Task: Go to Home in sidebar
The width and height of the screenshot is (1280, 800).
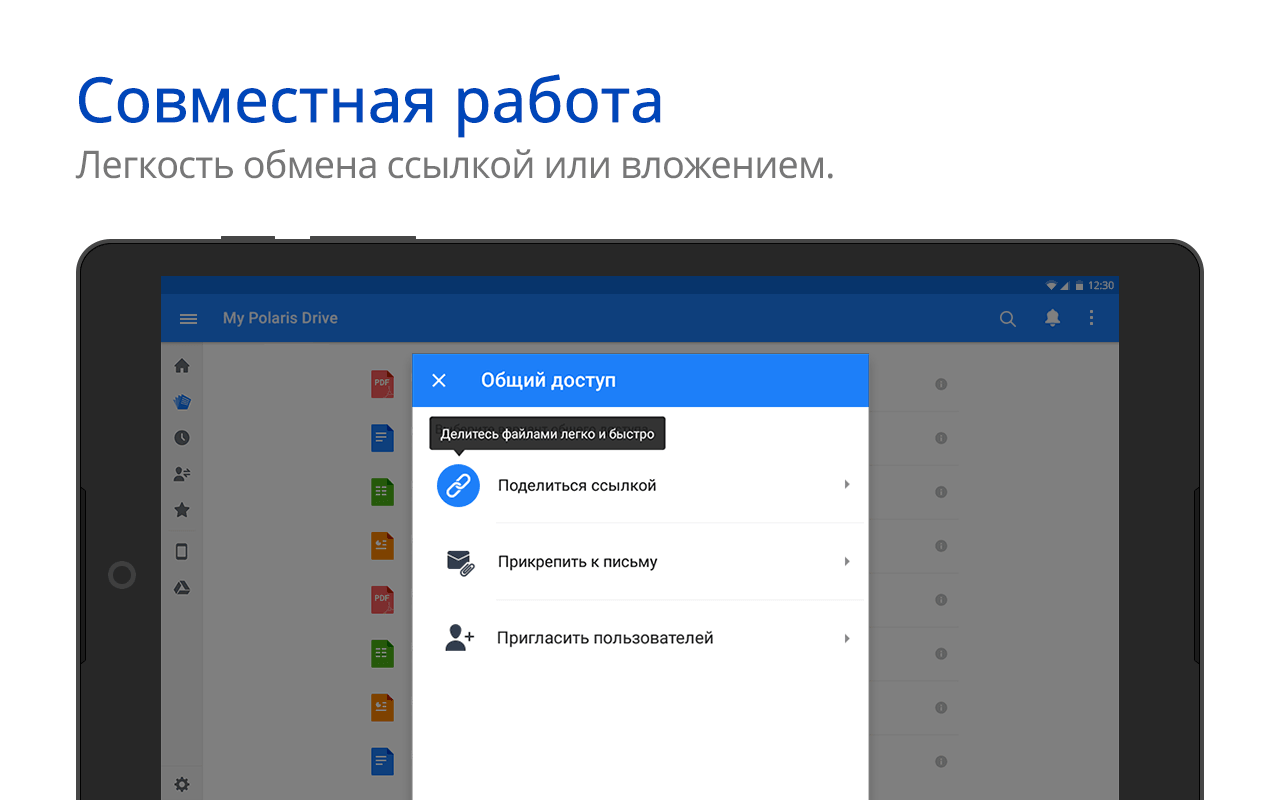Action: [182, 366]
